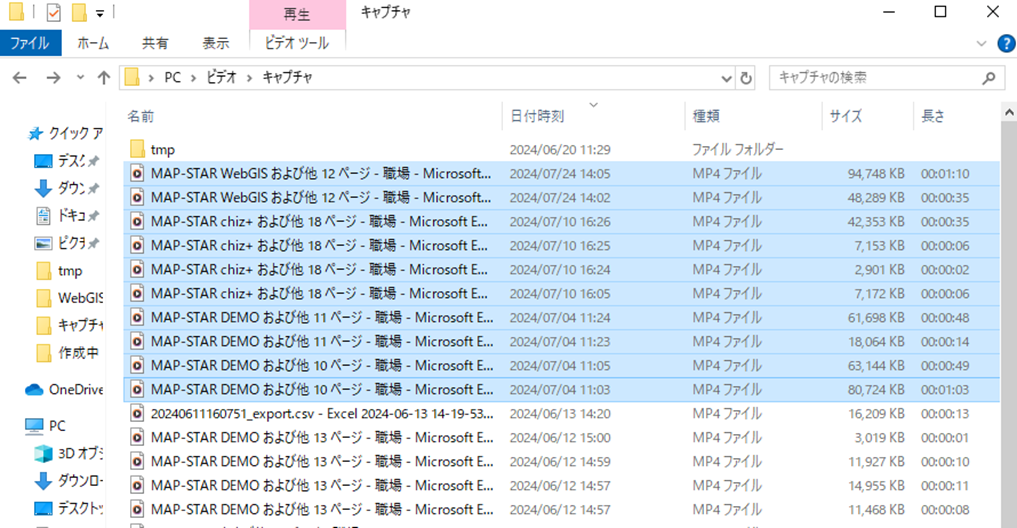Screen dimensions: 1017x528
Task: Open address bar history dropdown
Action: (x=726, y=78)
